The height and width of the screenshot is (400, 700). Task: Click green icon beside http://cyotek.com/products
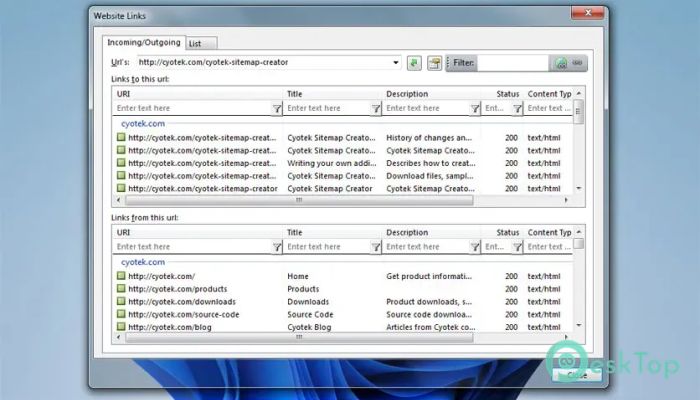[121, 289]
